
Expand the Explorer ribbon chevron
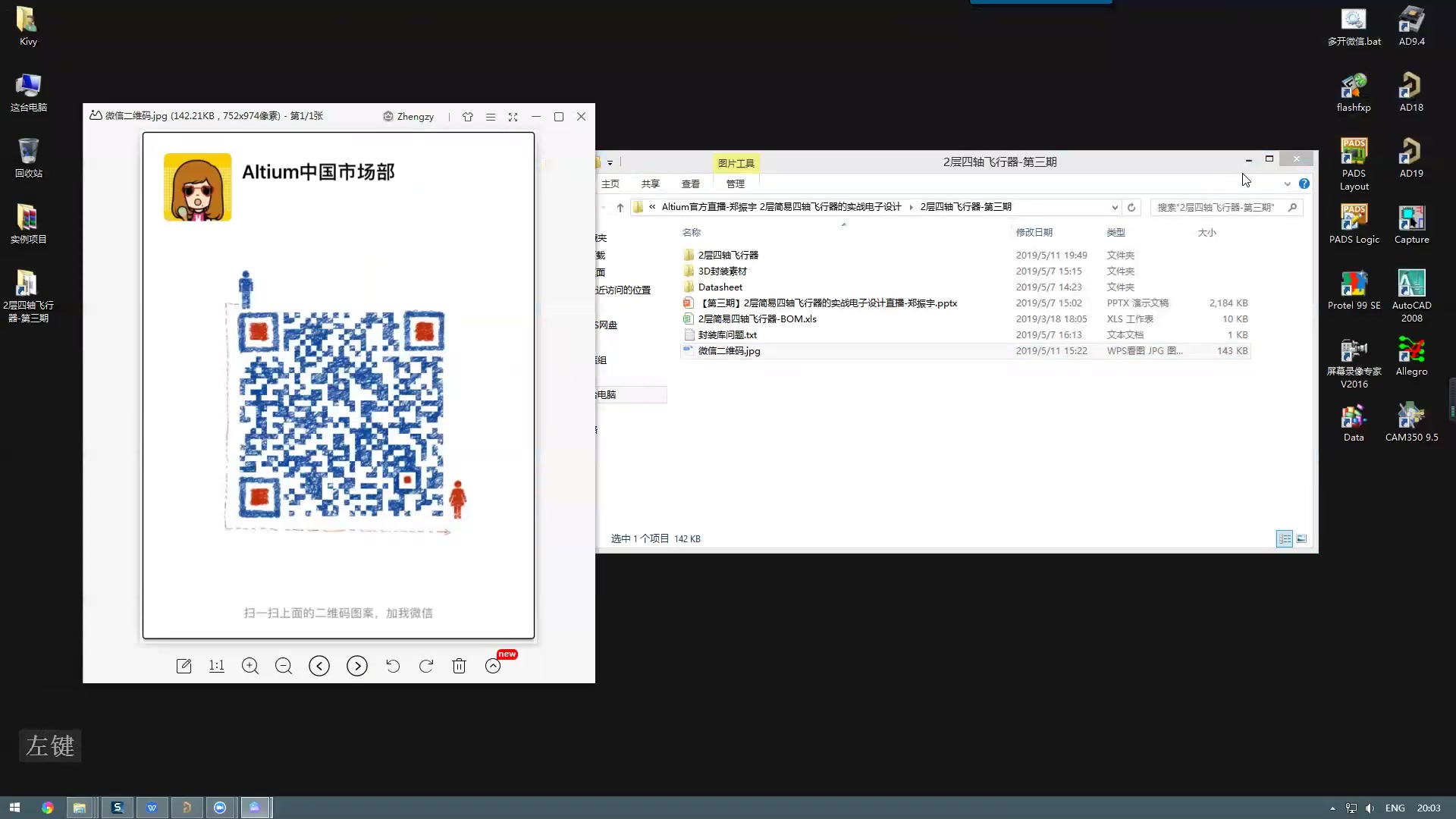1287,184
